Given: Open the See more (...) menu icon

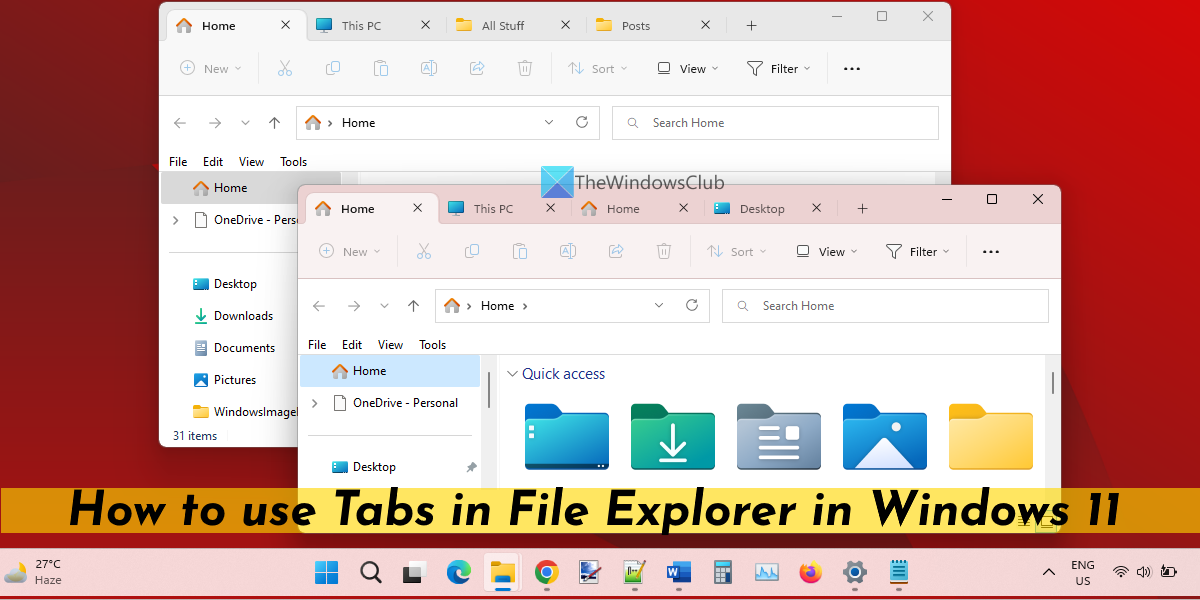Looking at the screenshot, I should 991,251.
